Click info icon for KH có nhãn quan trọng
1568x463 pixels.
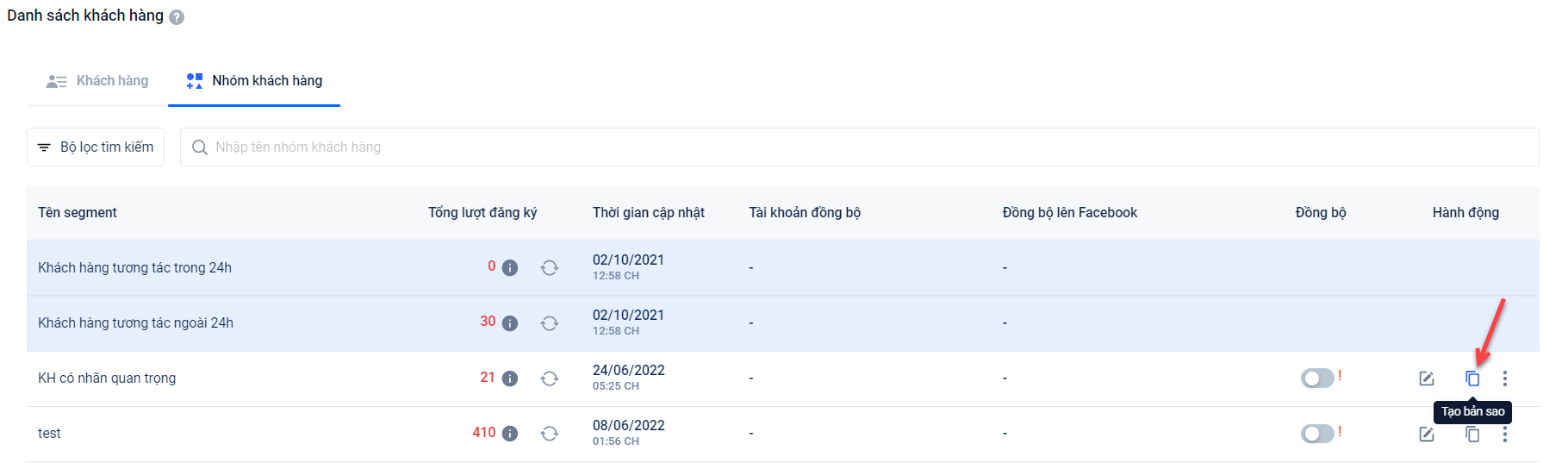coord(510,379)
